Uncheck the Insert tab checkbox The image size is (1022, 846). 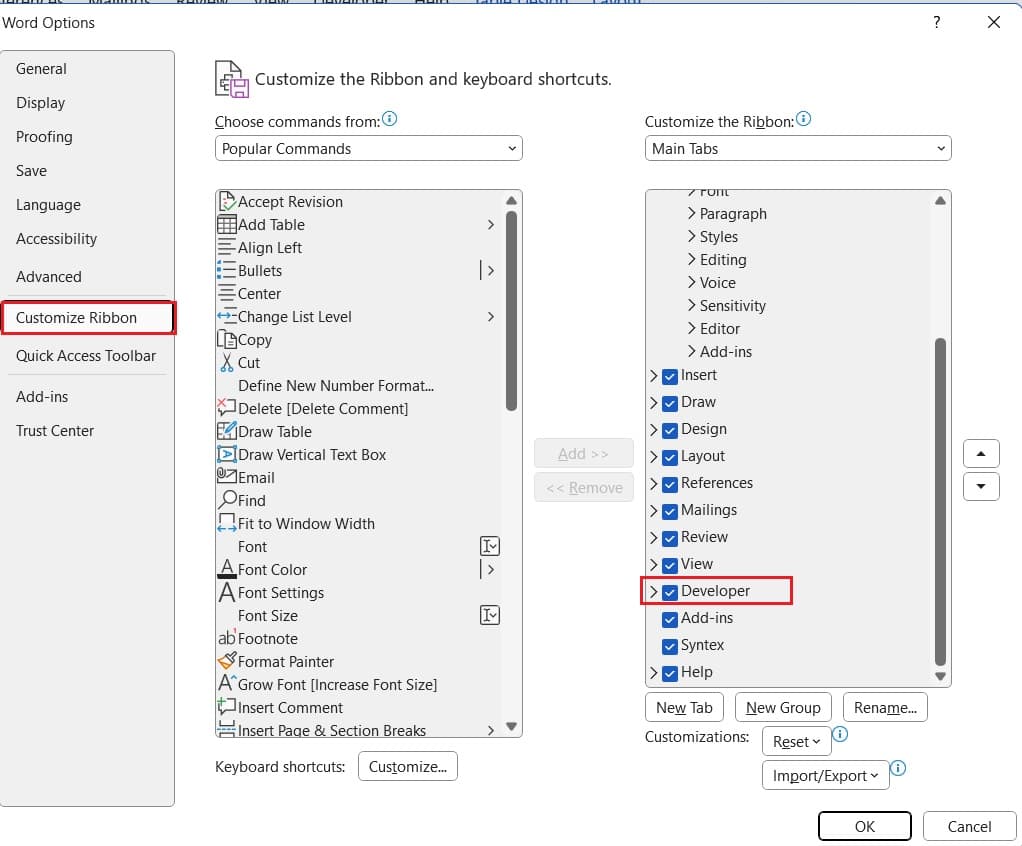click(x=669, y=377)
